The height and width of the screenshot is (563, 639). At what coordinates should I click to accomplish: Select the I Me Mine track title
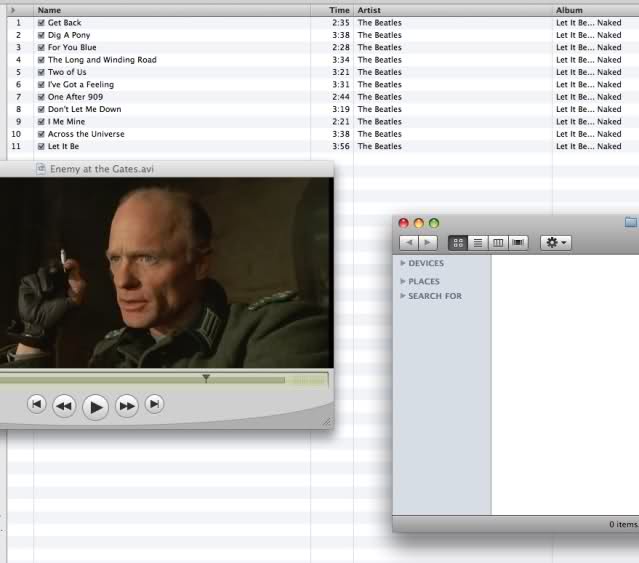click(x=66, y=122)
